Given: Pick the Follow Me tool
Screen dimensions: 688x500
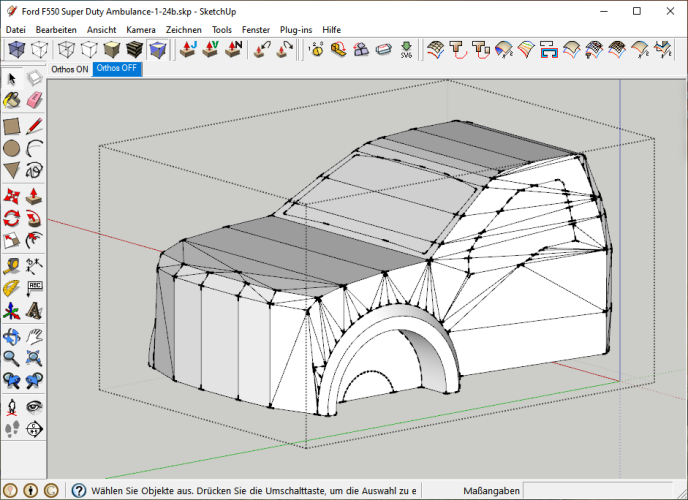Looking at the screenshot, I should tap(34, 218).
